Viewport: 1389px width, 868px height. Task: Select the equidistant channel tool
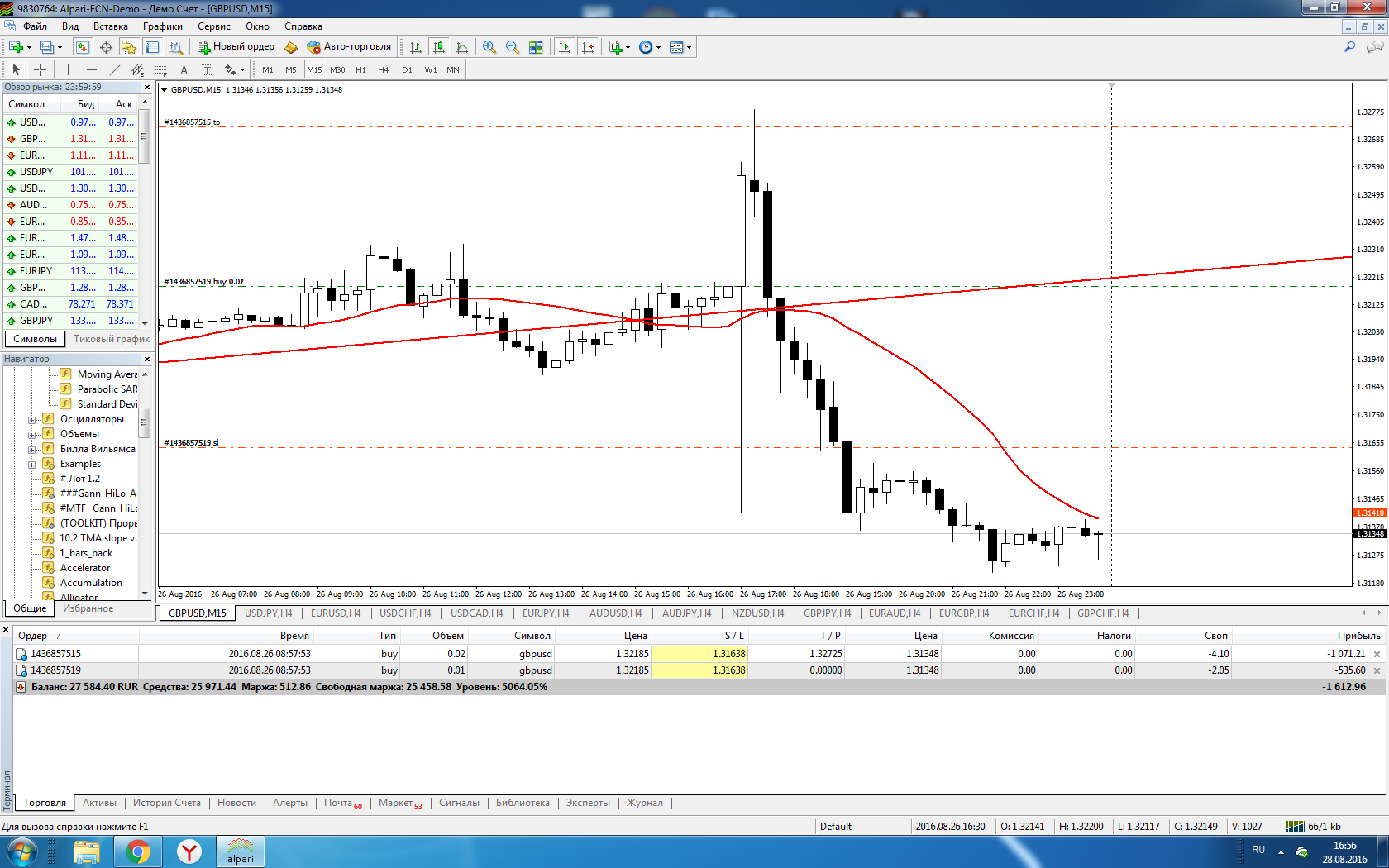137,70
